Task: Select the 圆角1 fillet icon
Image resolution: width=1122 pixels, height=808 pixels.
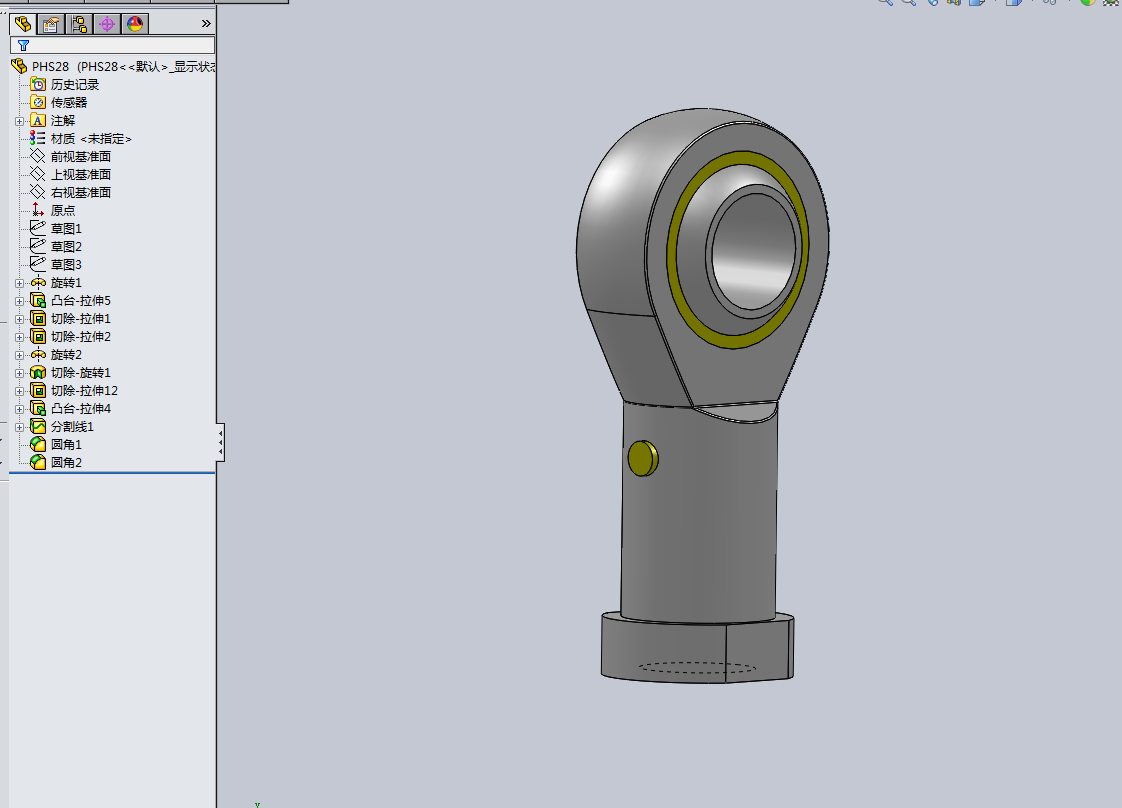Action: point(38,444)
